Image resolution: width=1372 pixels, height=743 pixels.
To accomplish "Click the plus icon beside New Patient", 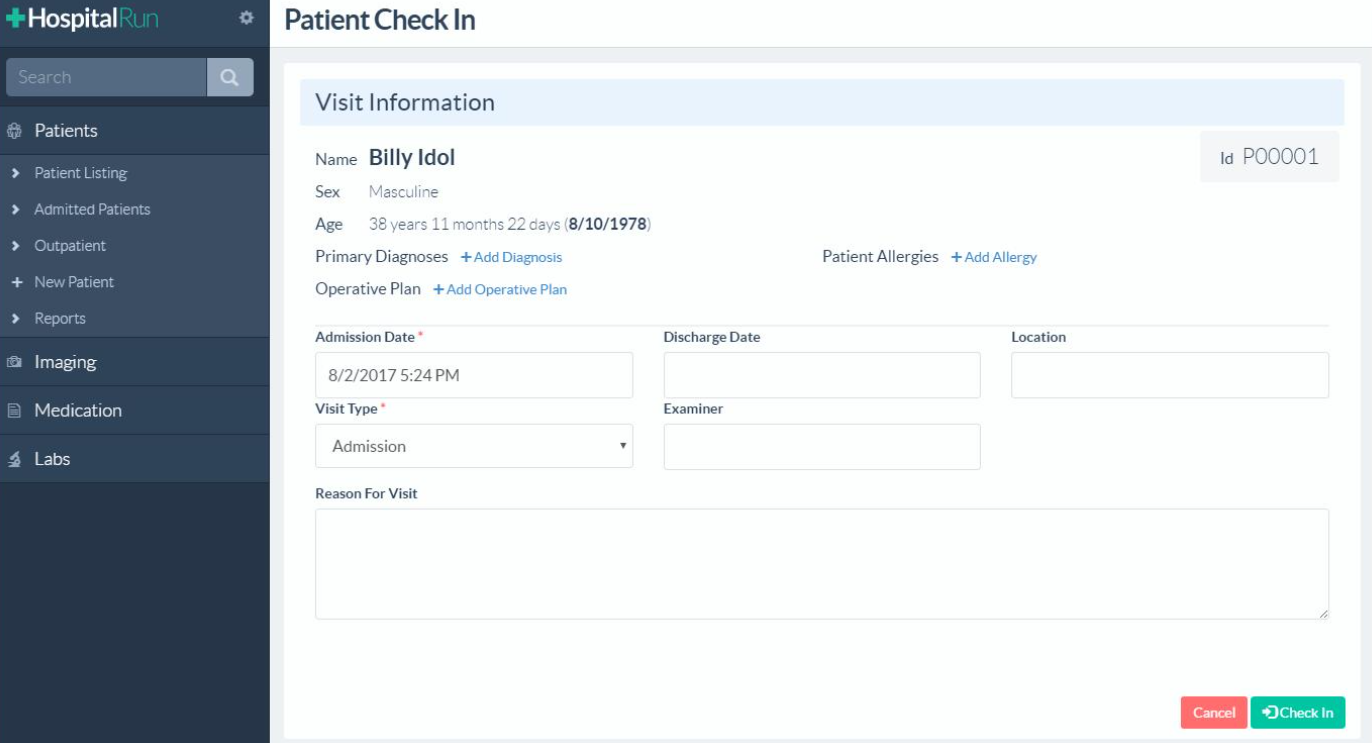I will coord(16,283).
